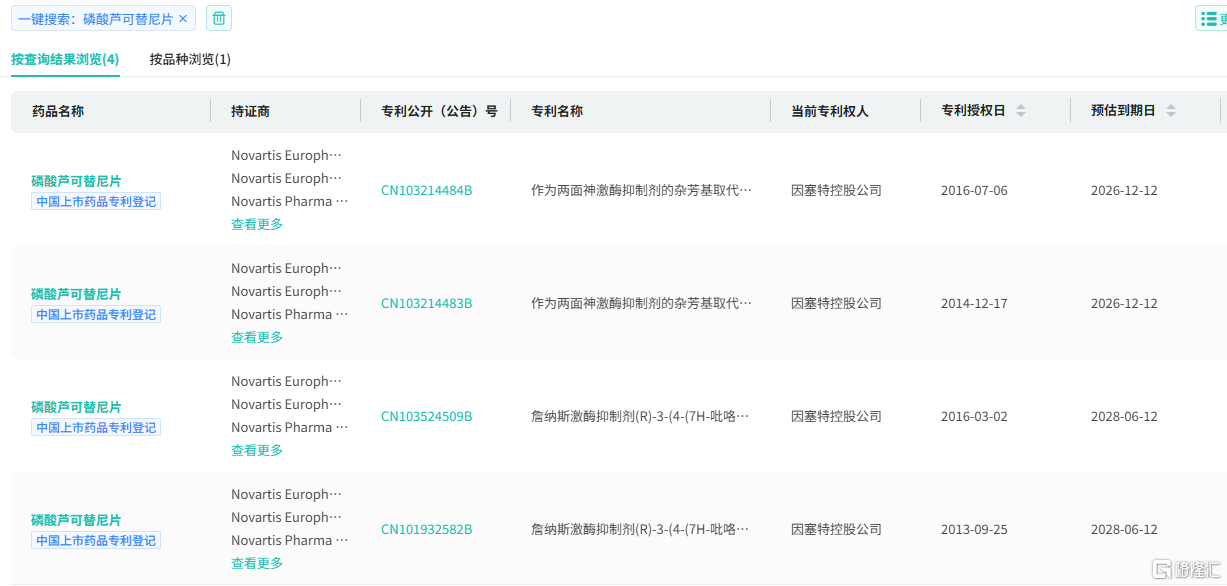Click Novartis Pharma holder in CN101932582B row

pyautogui.click(x=290, y=540)
